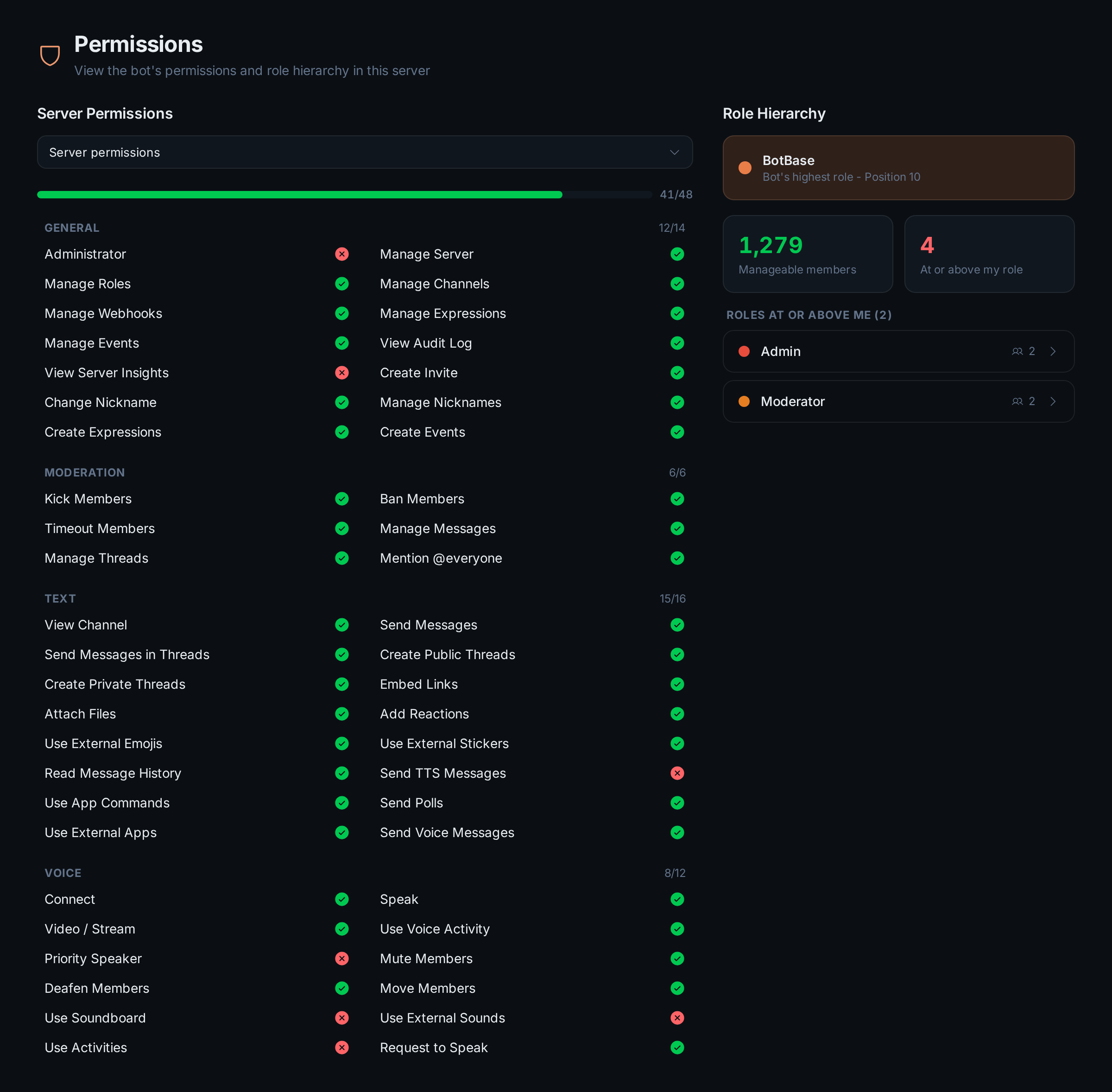This screenshot has width=1112, height=1092.
Task: Click the members icon in the Moderator row
Action: (x=1017, y=401)
